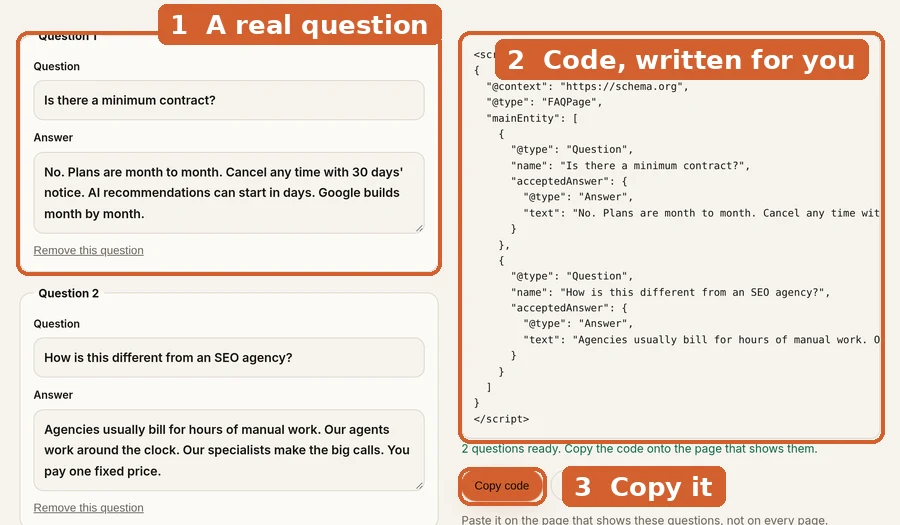Click the Answer label above minimum contract answer

53,137
